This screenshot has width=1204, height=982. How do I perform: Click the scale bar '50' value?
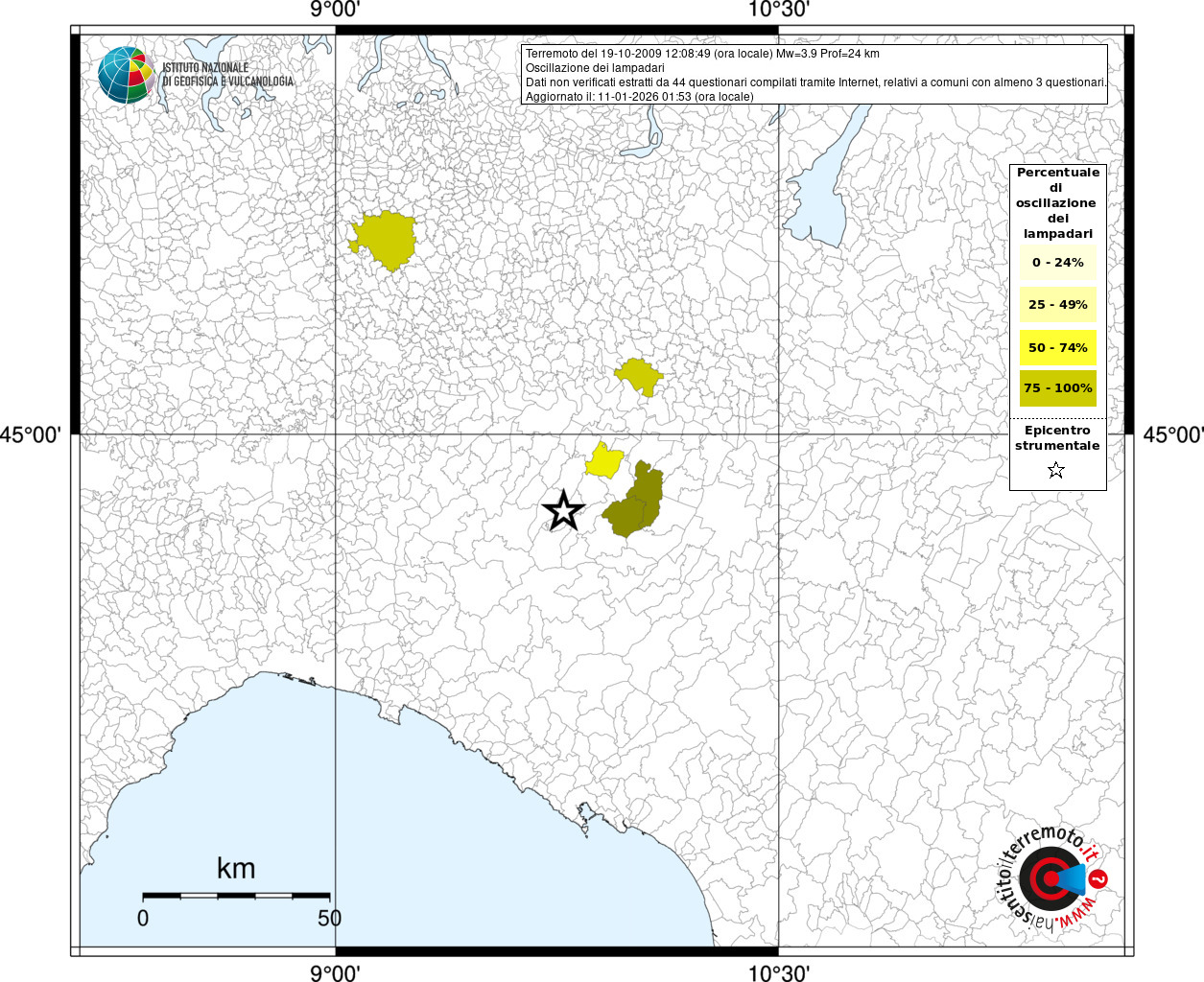tap(329, 918)
